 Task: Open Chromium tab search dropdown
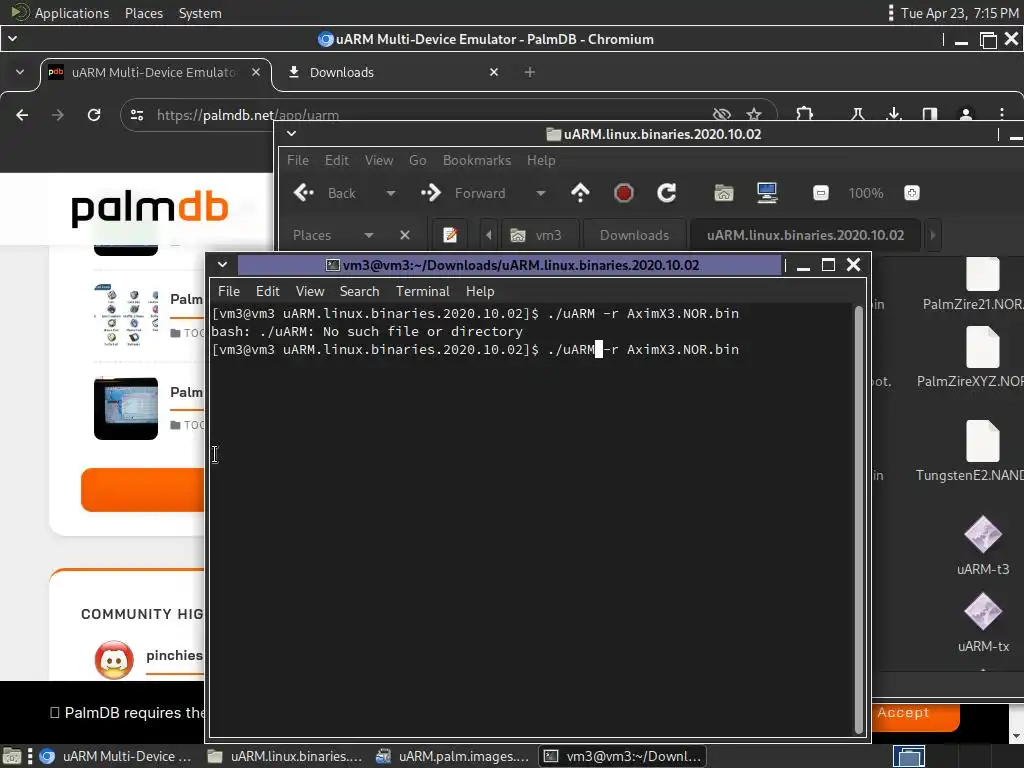(20, 72)
